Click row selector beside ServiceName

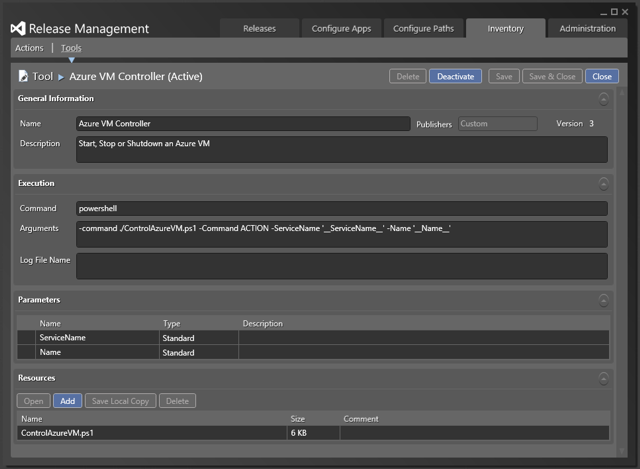click(26, 338)
